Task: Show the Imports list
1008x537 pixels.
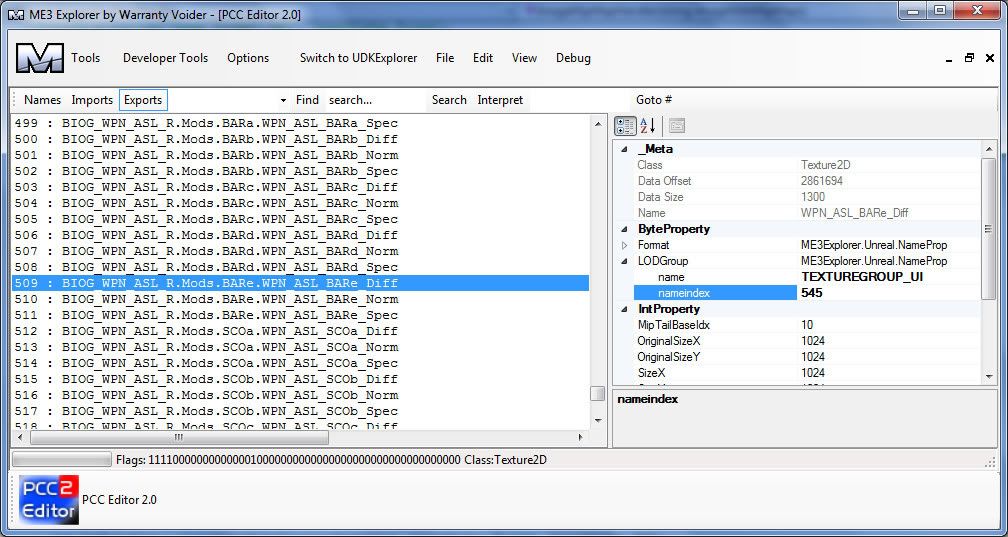Action: coord(92,100)
